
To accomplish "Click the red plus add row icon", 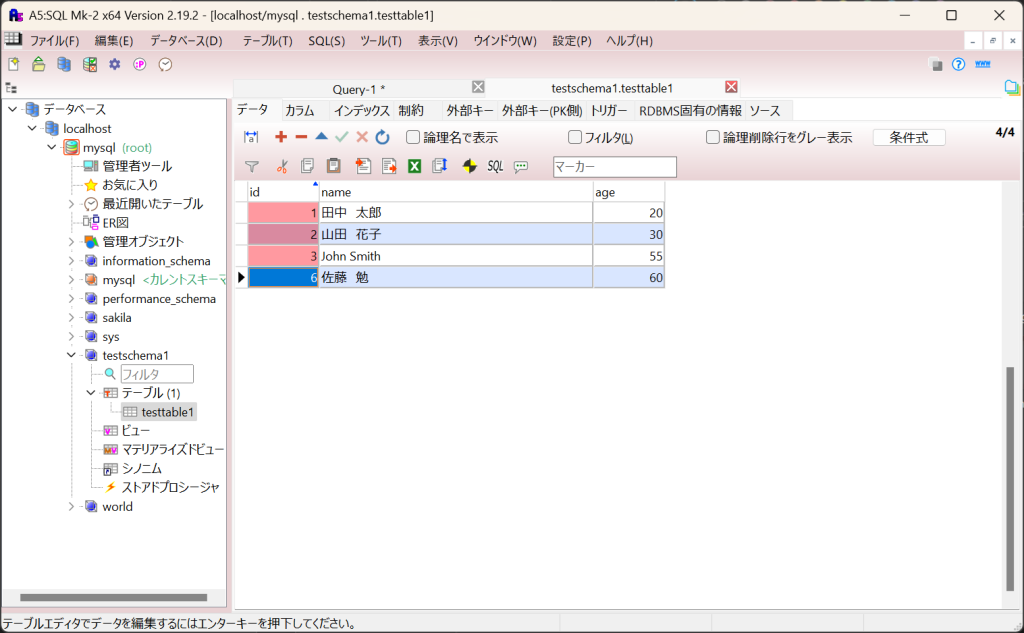I will 281,137.
